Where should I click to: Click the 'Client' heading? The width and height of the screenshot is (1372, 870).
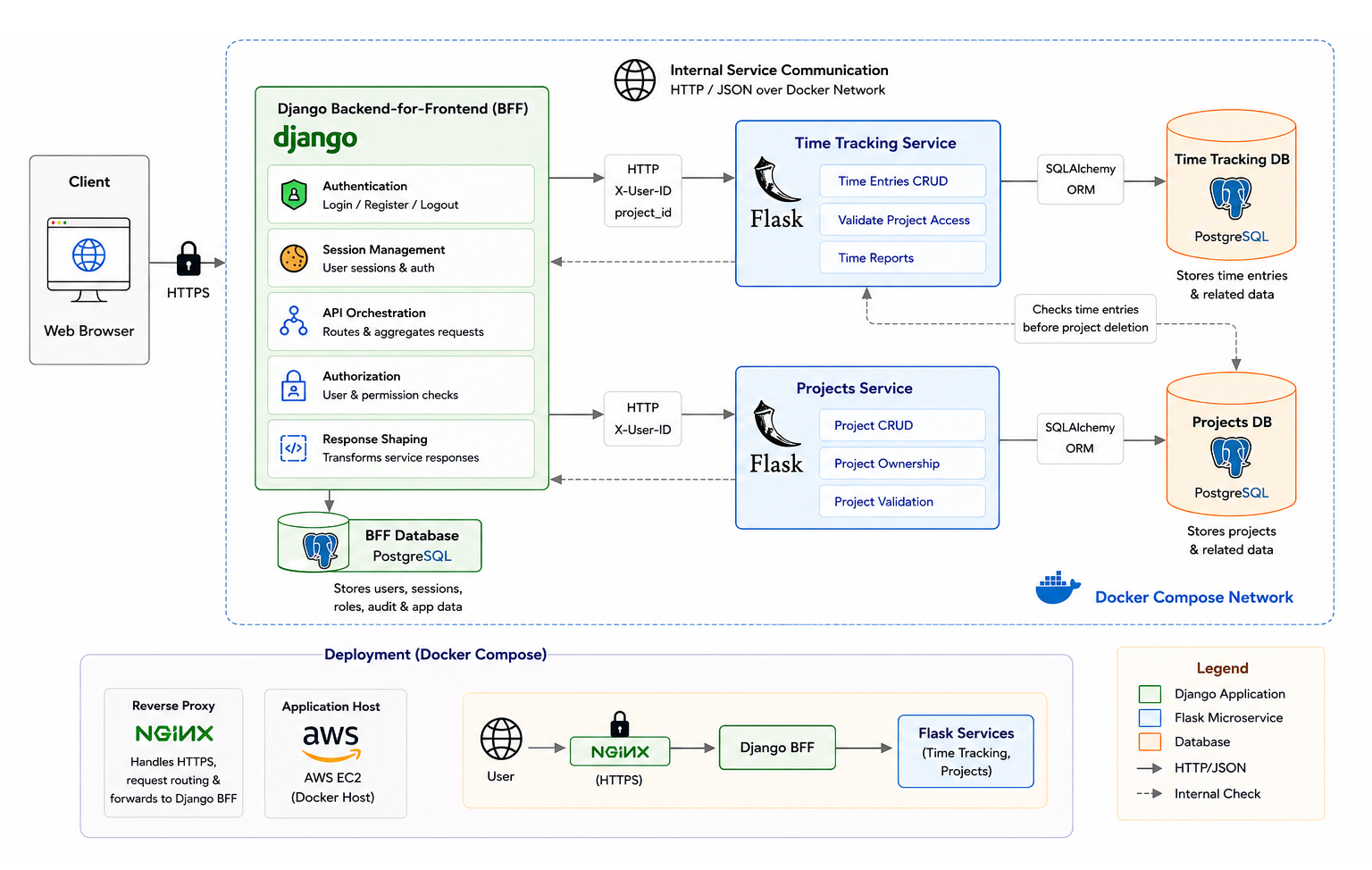tap(89, 182)
